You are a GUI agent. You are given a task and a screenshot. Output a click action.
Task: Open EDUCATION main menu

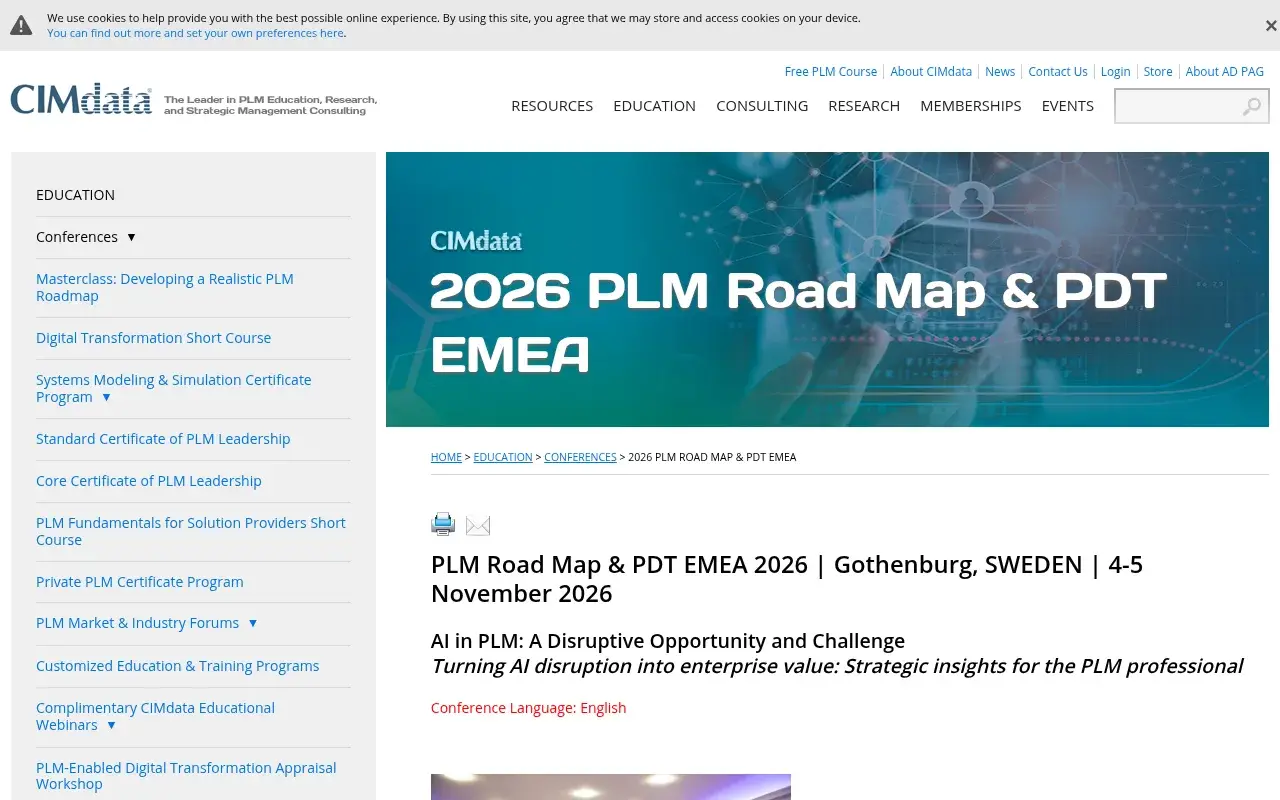click(x=655, y=106)
